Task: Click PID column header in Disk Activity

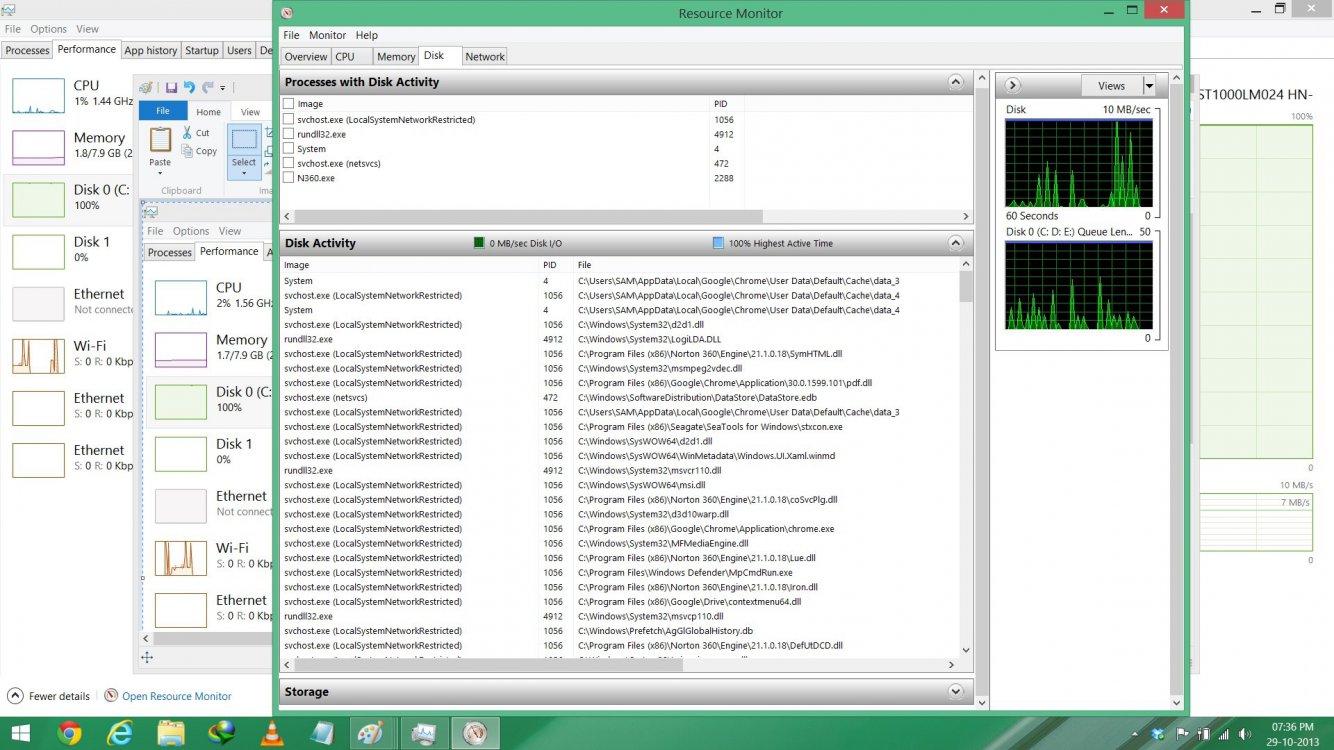Action: click(549, 265)
